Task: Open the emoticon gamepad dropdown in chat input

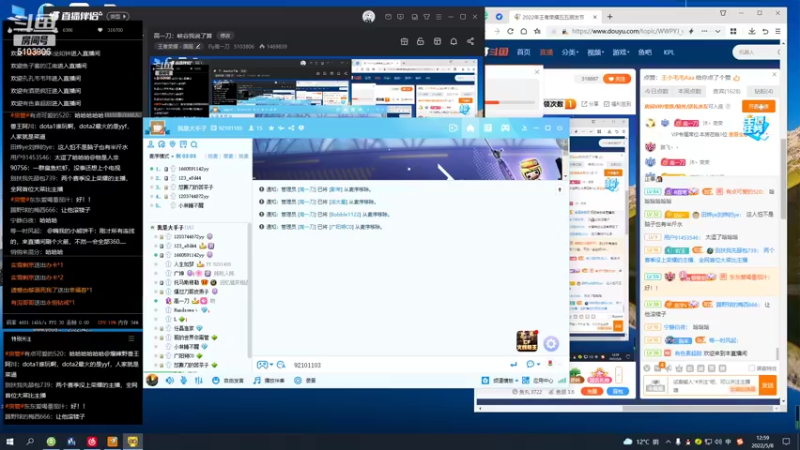Action: pyautogui.click(x=265, y=365)
